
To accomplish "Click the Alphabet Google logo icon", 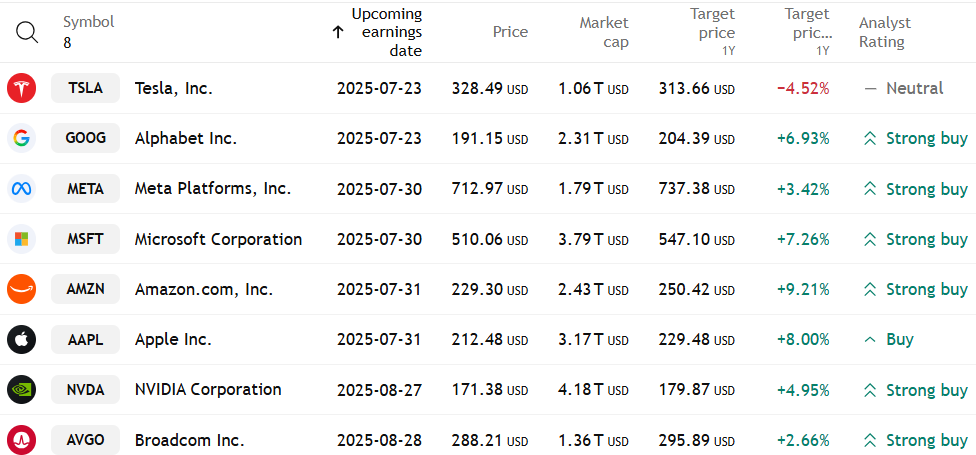I will [21, 138].
